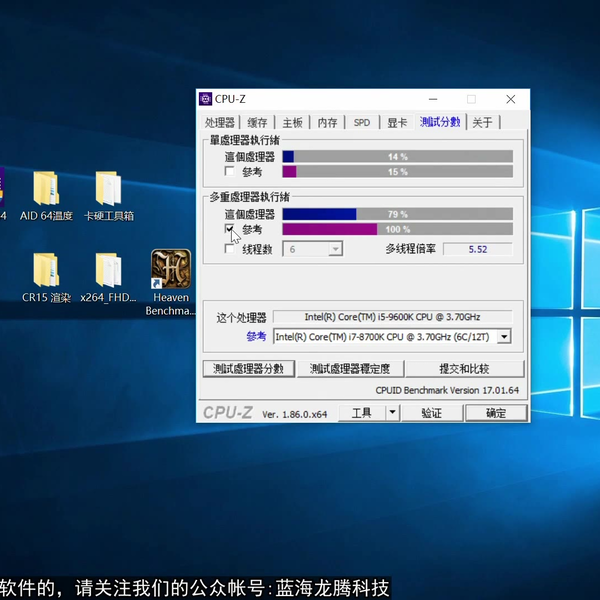Switch to the 内存 tab
Screen dimensions: 600x600
point(327,122)
